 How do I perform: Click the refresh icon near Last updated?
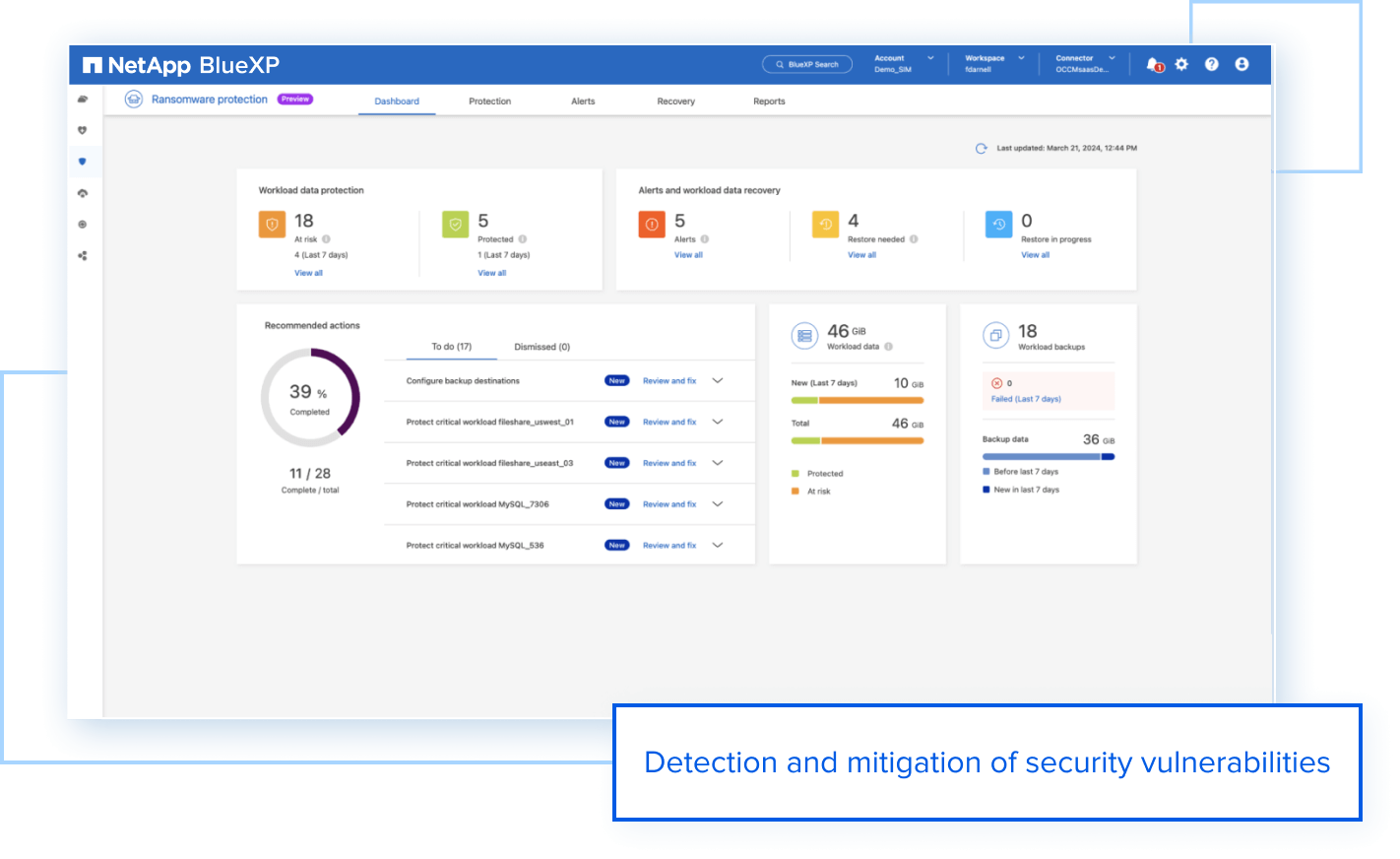(981, 147)
